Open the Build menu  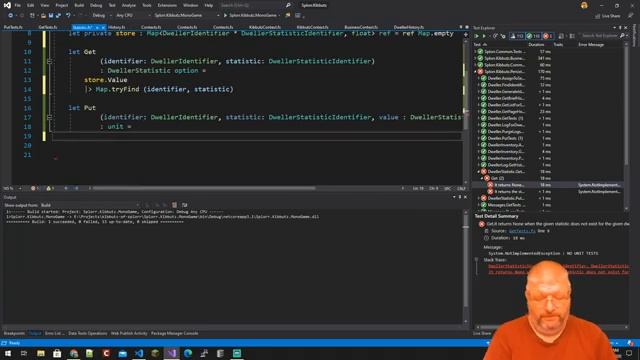tap(79, 5)
